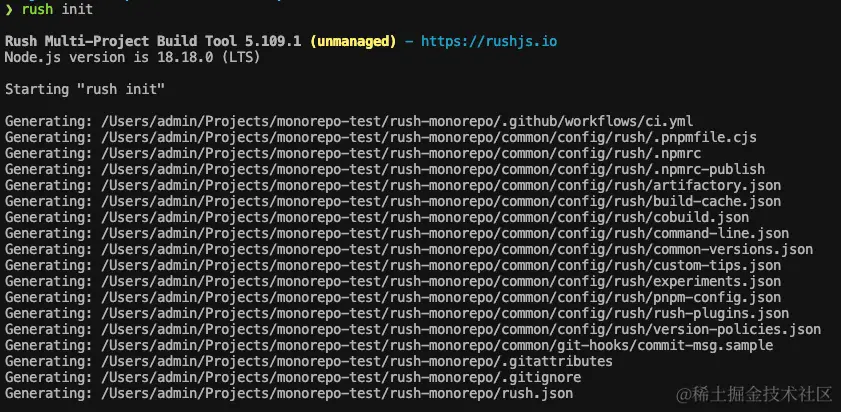
Task: Click the green prompt arrow symbol
Action: coord(9,10)
